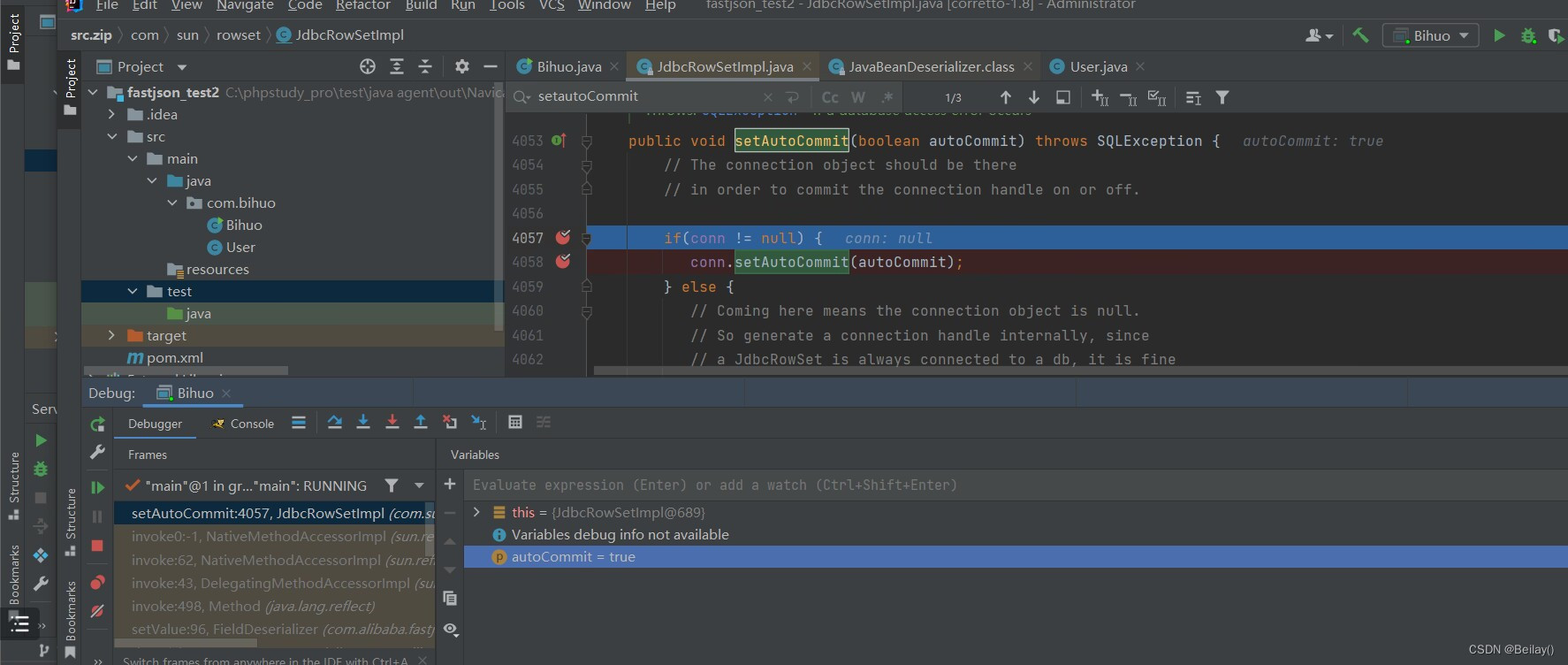Click Mute Breakpoints icon
1568x665 pixels.
coord(97,611)
